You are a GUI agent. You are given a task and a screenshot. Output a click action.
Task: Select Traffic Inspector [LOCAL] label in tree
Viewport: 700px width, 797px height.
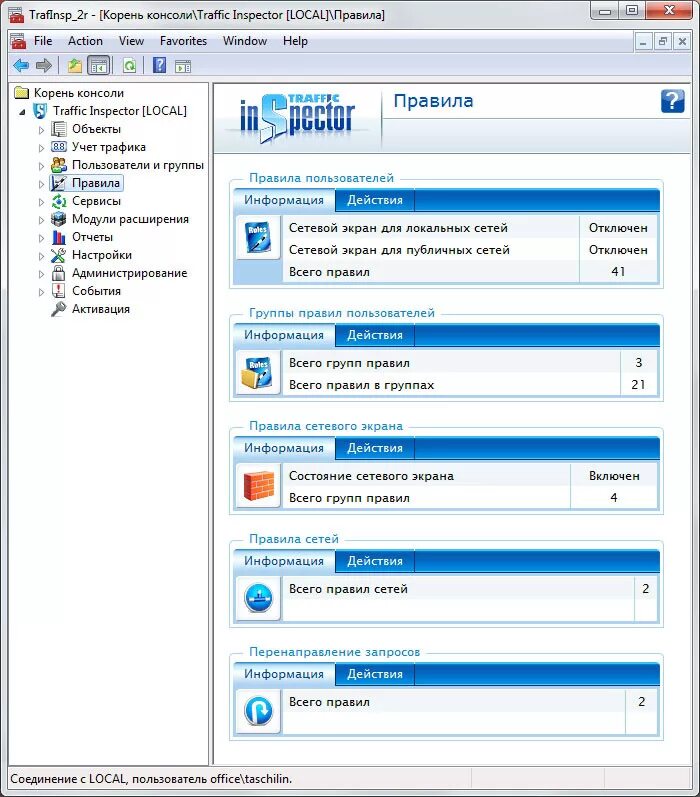coord(119,111)
